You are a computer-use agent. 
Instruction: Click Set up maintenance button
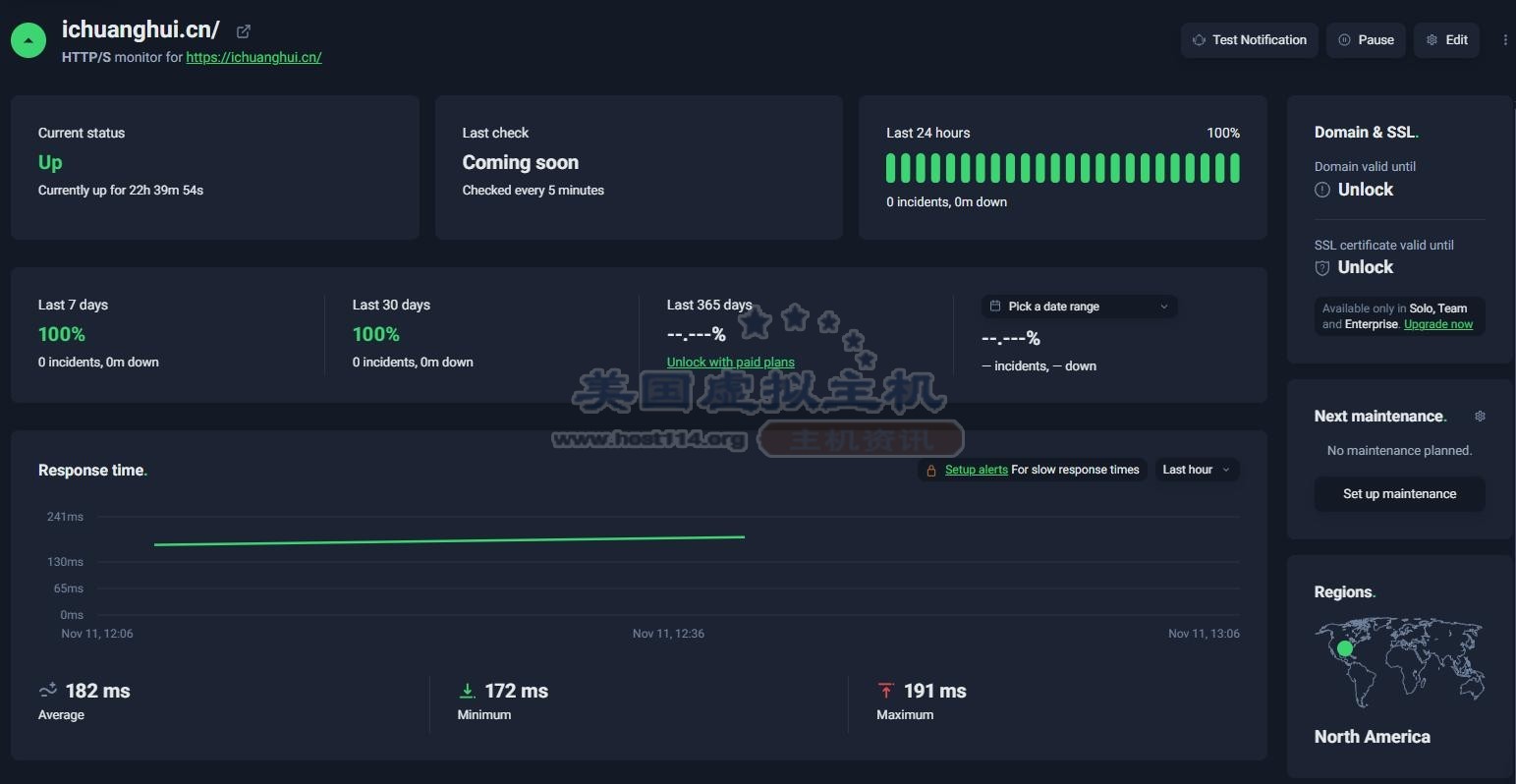pos(1399,494)
